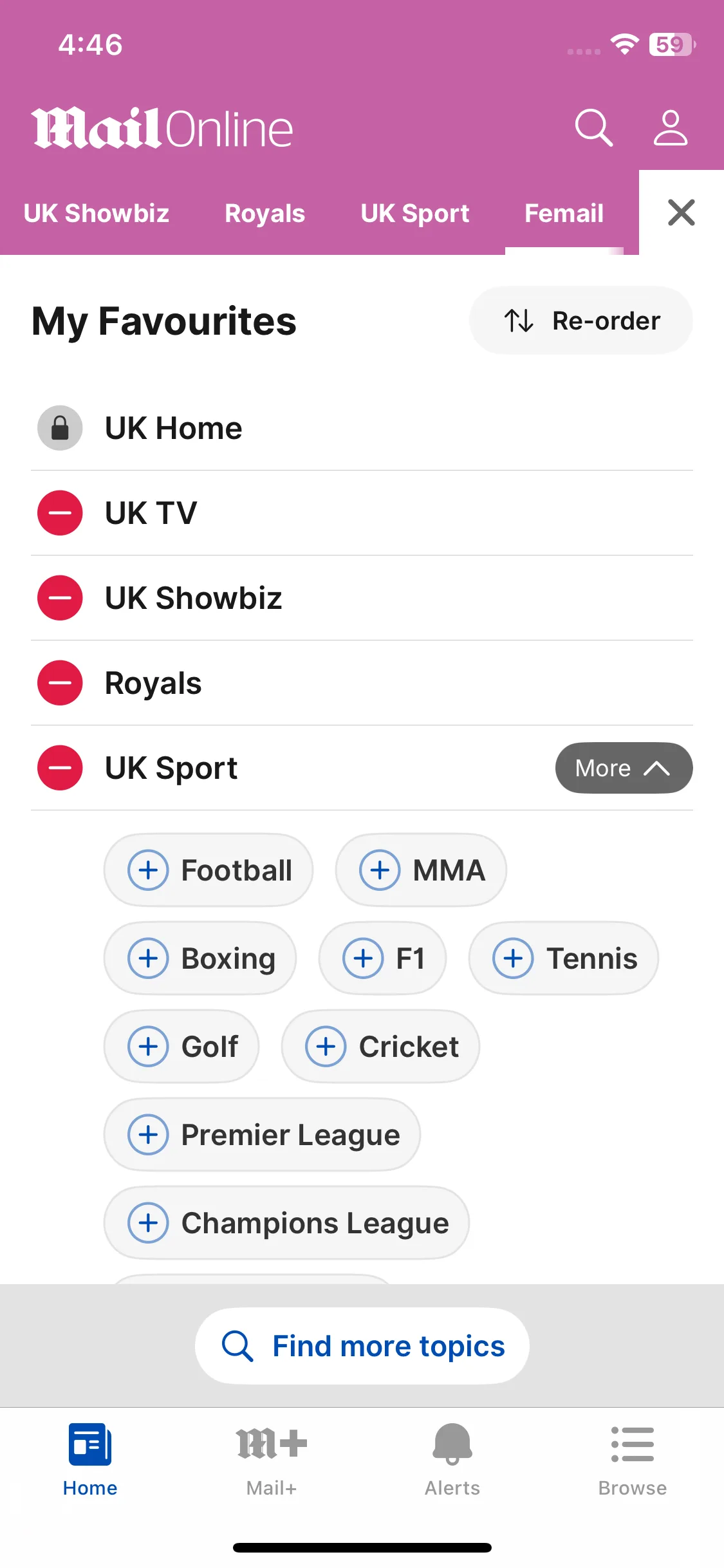Switch to the UK Sport tab
The width and height of the screenshot is (724, 1568).
coord(415,214)
